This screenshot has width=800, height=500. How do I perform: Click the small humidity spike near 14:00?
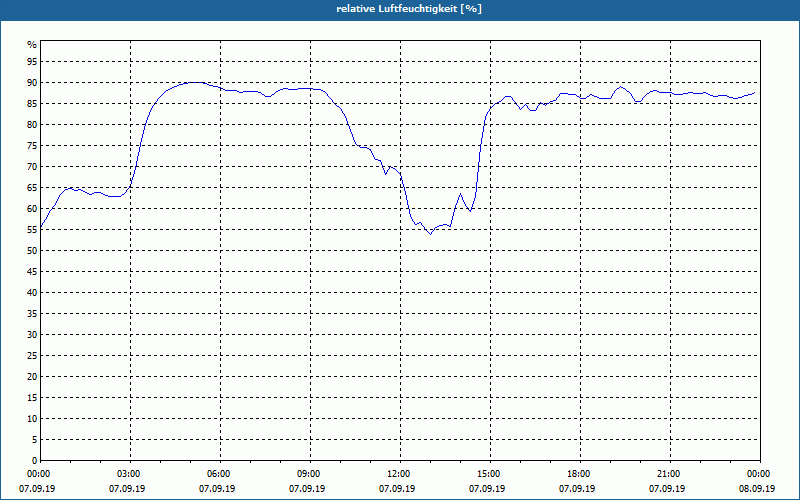pyautogui.click(x=461, y=194)
